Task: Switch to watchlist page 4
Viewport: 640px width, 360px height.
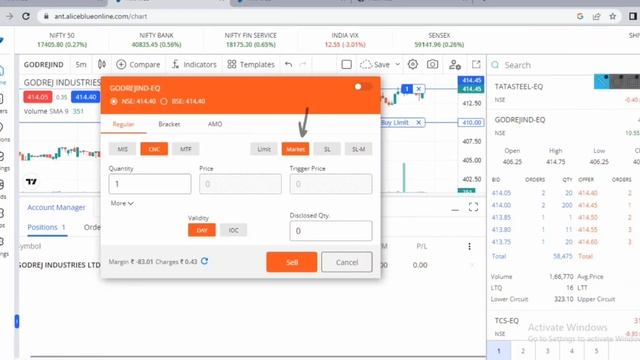Action: 572,351
